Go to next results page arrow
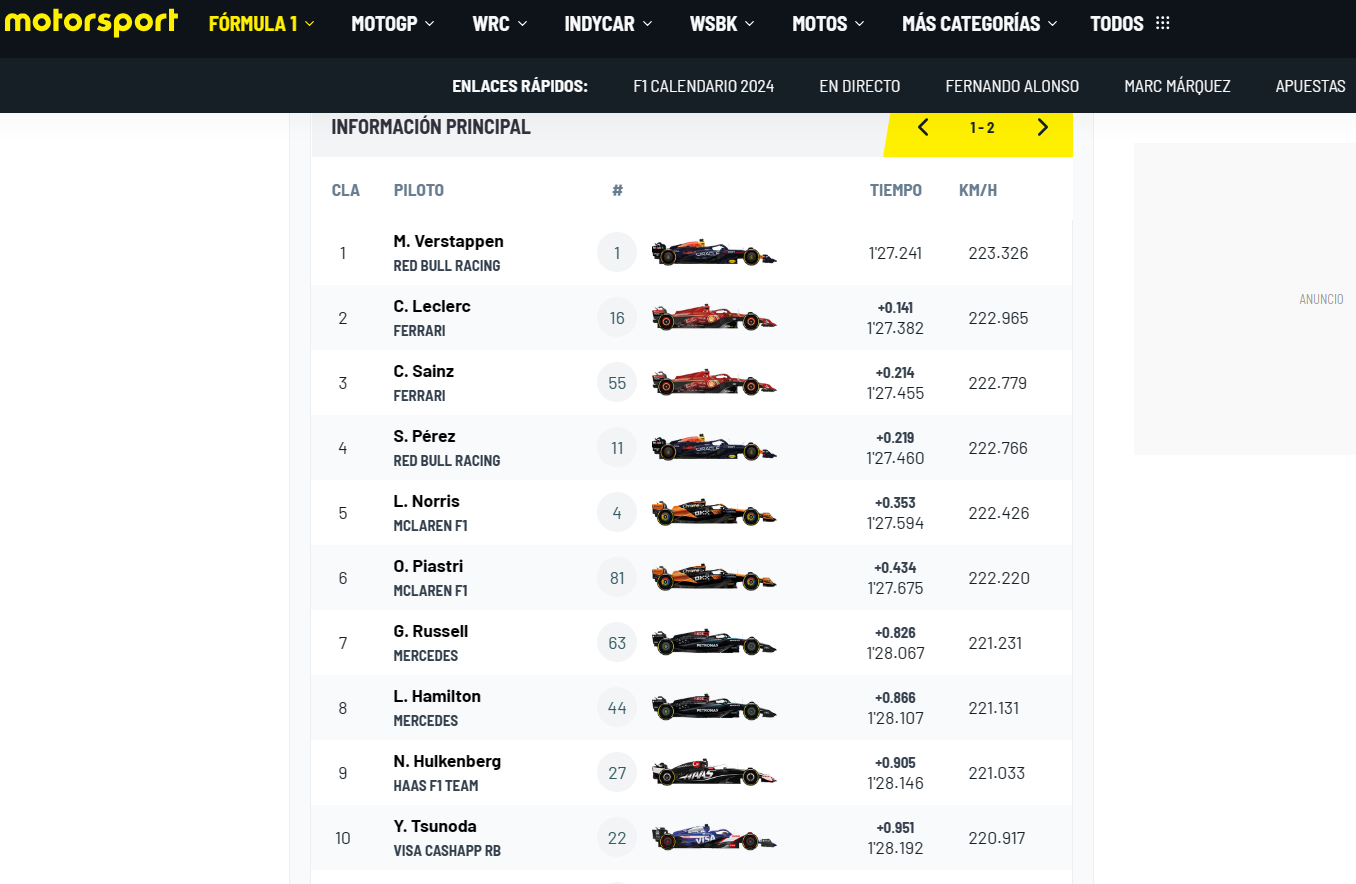Screen dimensions: 1356x884 coord(1042,127)
